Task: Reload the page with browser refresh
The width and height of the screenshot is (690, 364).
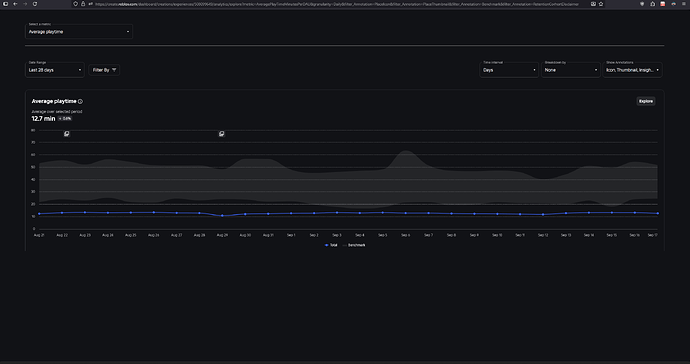Action: pyautogui.click(x=35, y=4)
